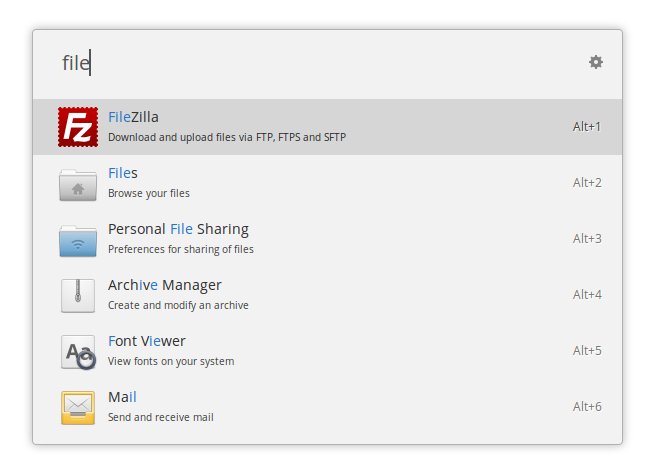
Task: Click the Mail envelope icon
Action: [78, 407]
